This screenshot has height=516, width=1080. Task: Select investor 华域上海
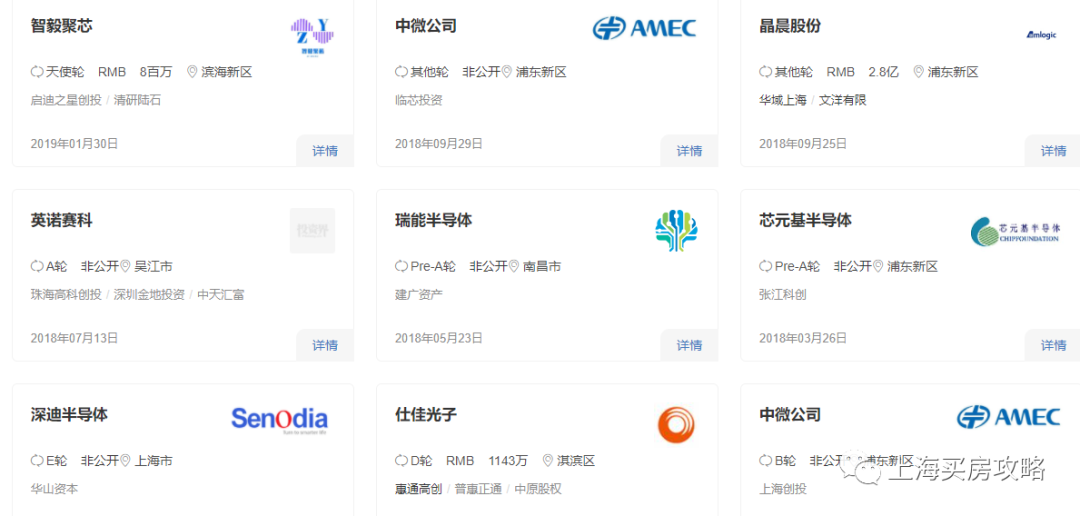tap(782, 101)
